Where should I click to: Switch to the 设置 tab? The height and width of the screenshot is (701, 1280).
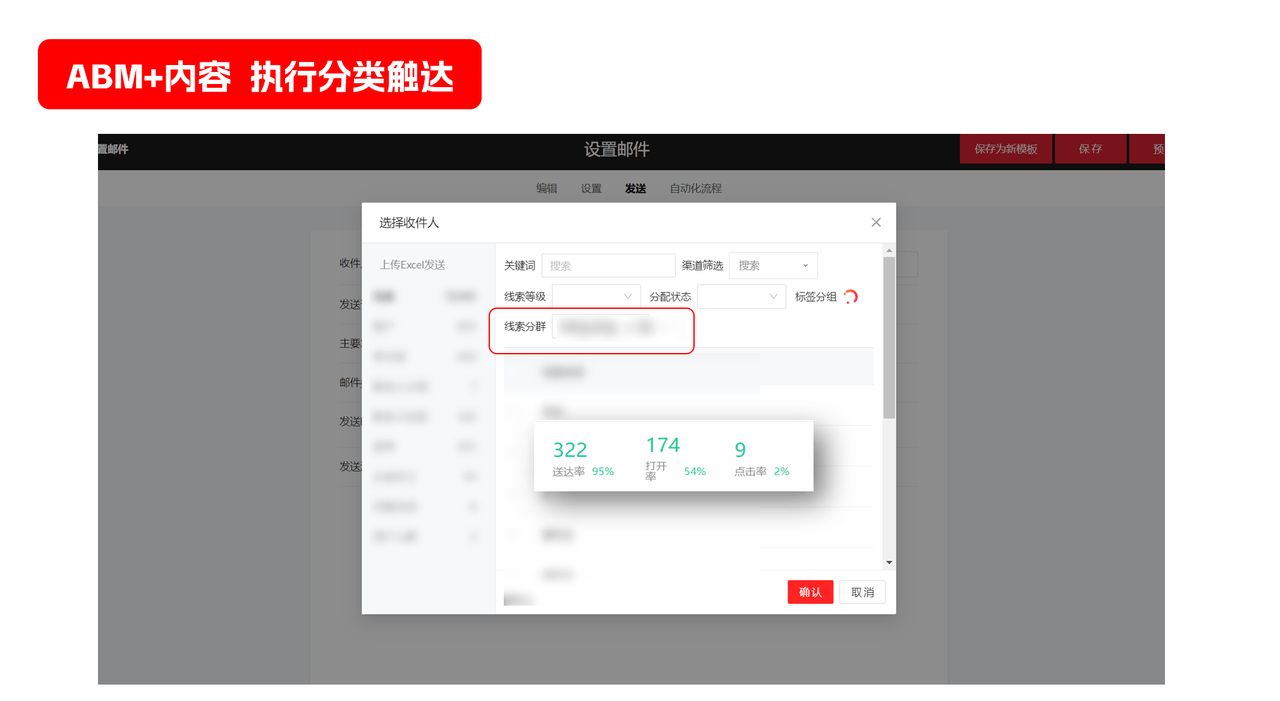coord(591,189)
